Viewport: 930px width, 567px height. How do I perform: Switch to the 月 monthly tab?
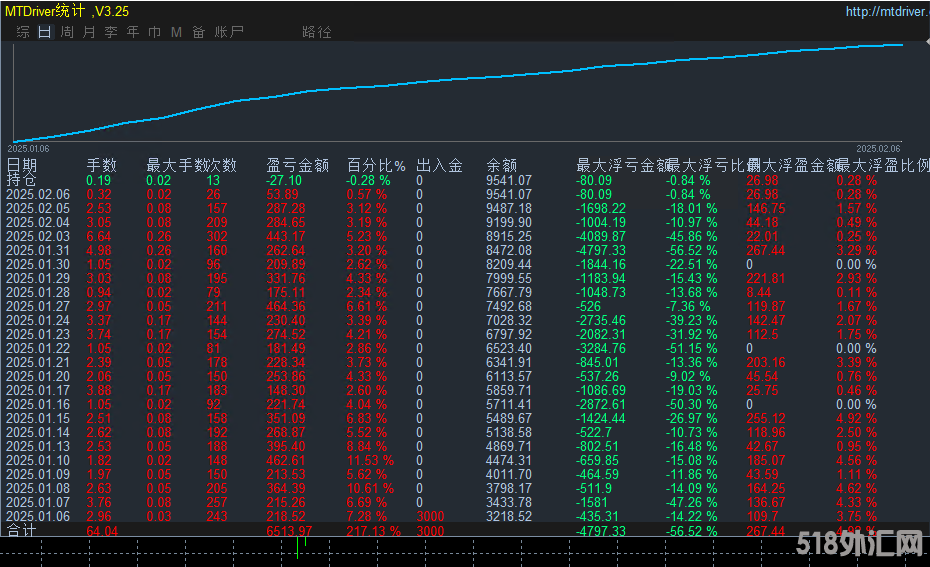[88, 32]
